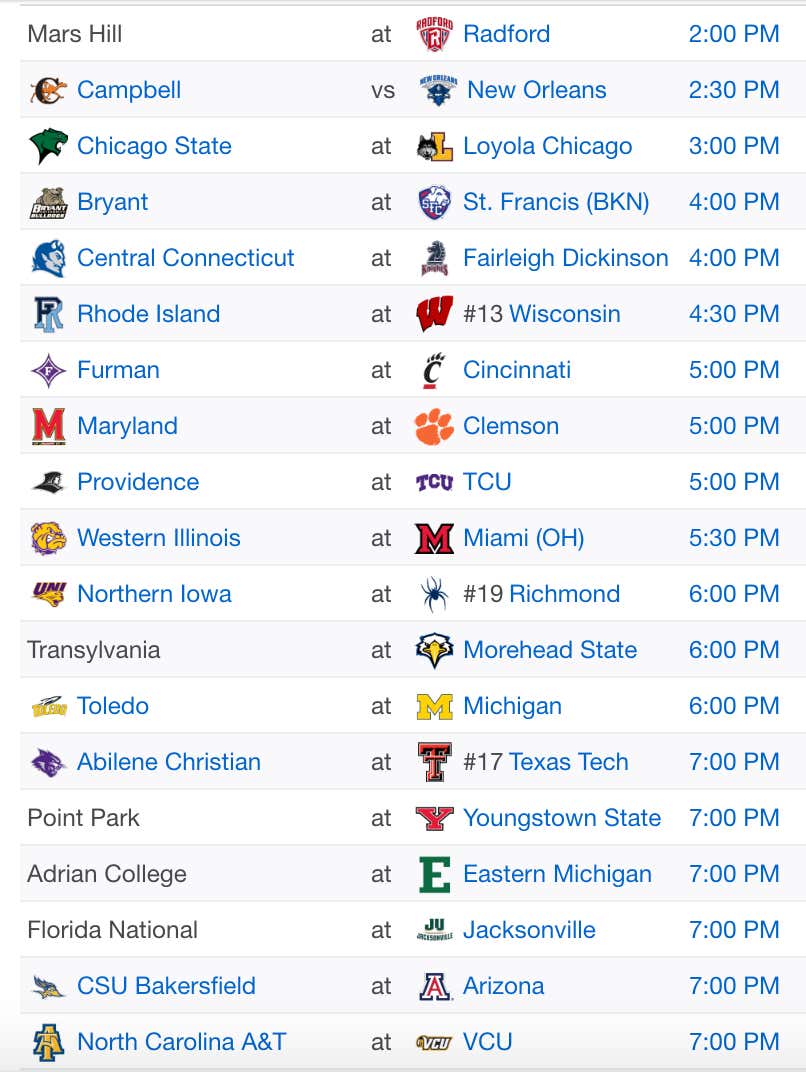Screen dimensions: 806x1072
Task: Click the Morehead State eagle logo
Action: pyautogui.click(x=434, y=650)
